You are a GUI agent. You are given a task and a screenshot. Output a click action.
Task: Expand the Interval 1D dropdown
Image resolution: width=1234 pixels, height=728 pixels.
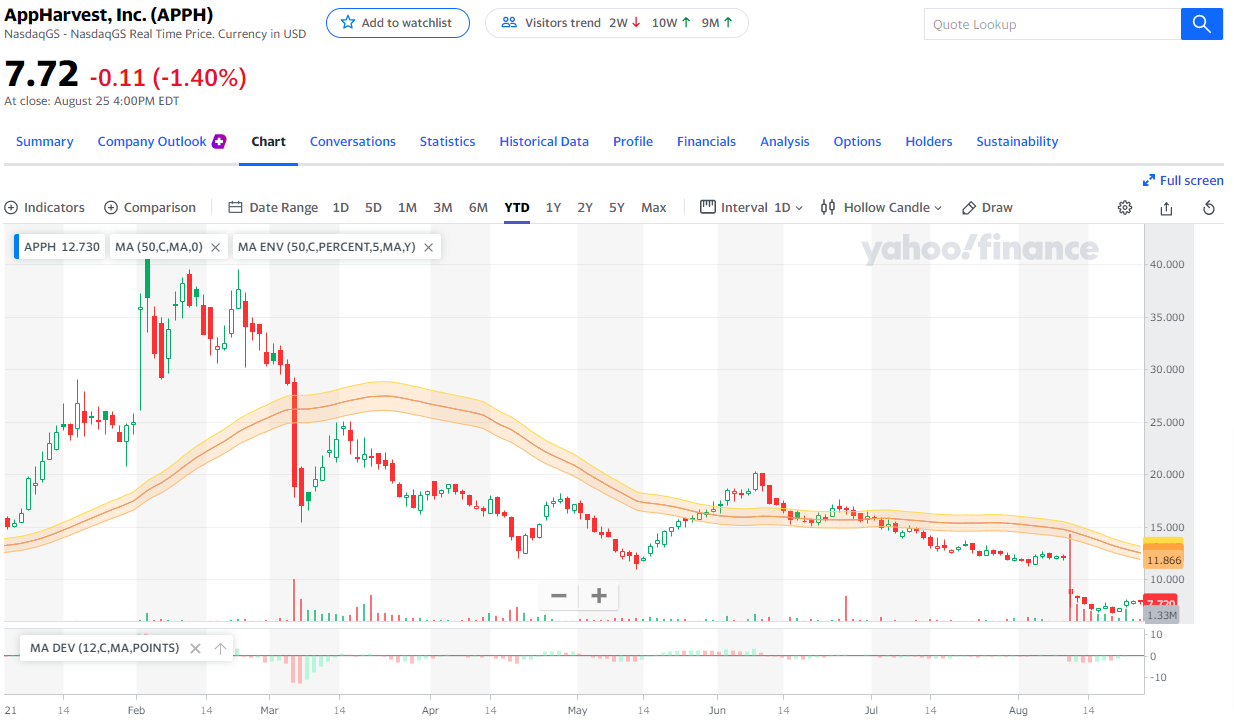[x=751, y=208]
